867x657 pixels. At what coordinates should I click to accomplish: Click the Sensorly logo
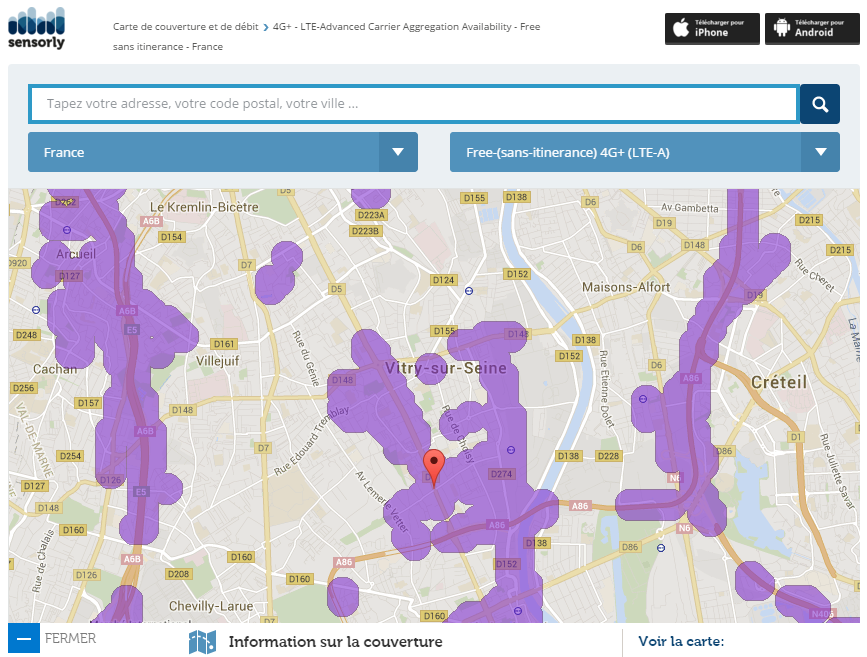click(36, 28)
